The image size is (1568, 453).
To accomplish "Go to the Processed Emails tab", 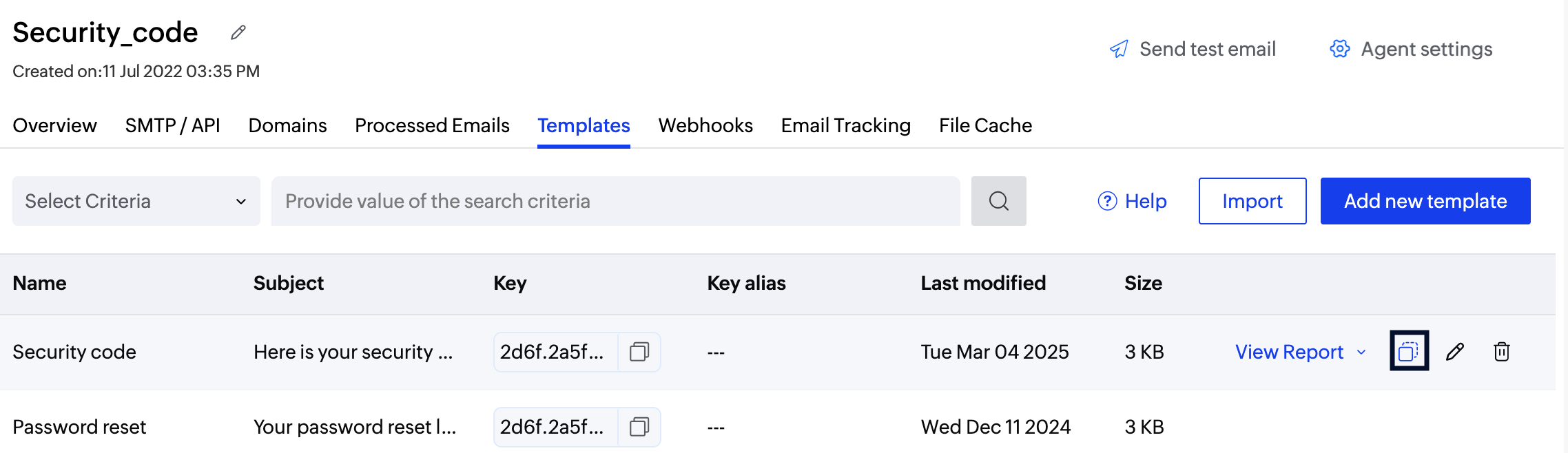I will click(432, 125).
